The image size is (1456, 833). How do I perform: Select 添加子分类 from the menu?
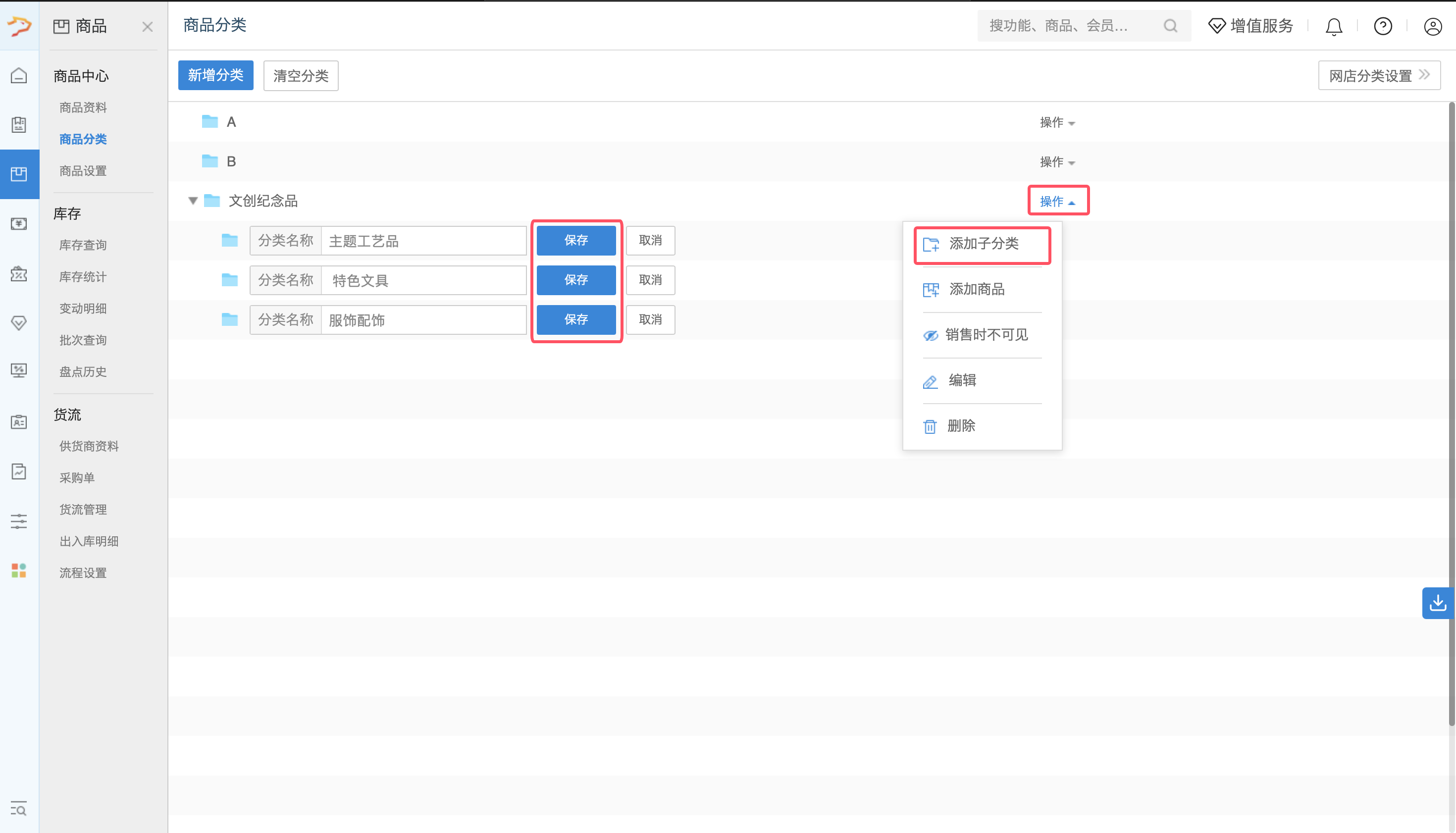(983, 244)
